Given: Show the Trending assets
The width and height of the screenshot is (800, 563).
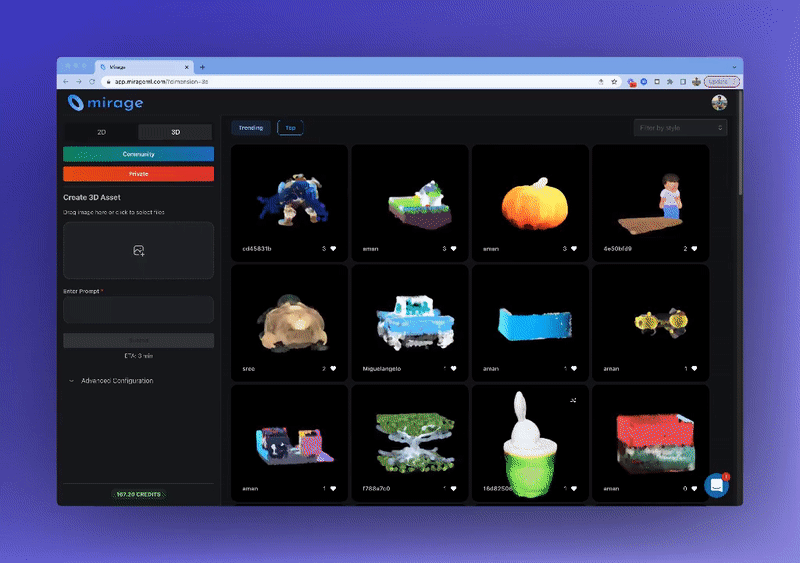Looking at the screenshot, I should (251, 128).
